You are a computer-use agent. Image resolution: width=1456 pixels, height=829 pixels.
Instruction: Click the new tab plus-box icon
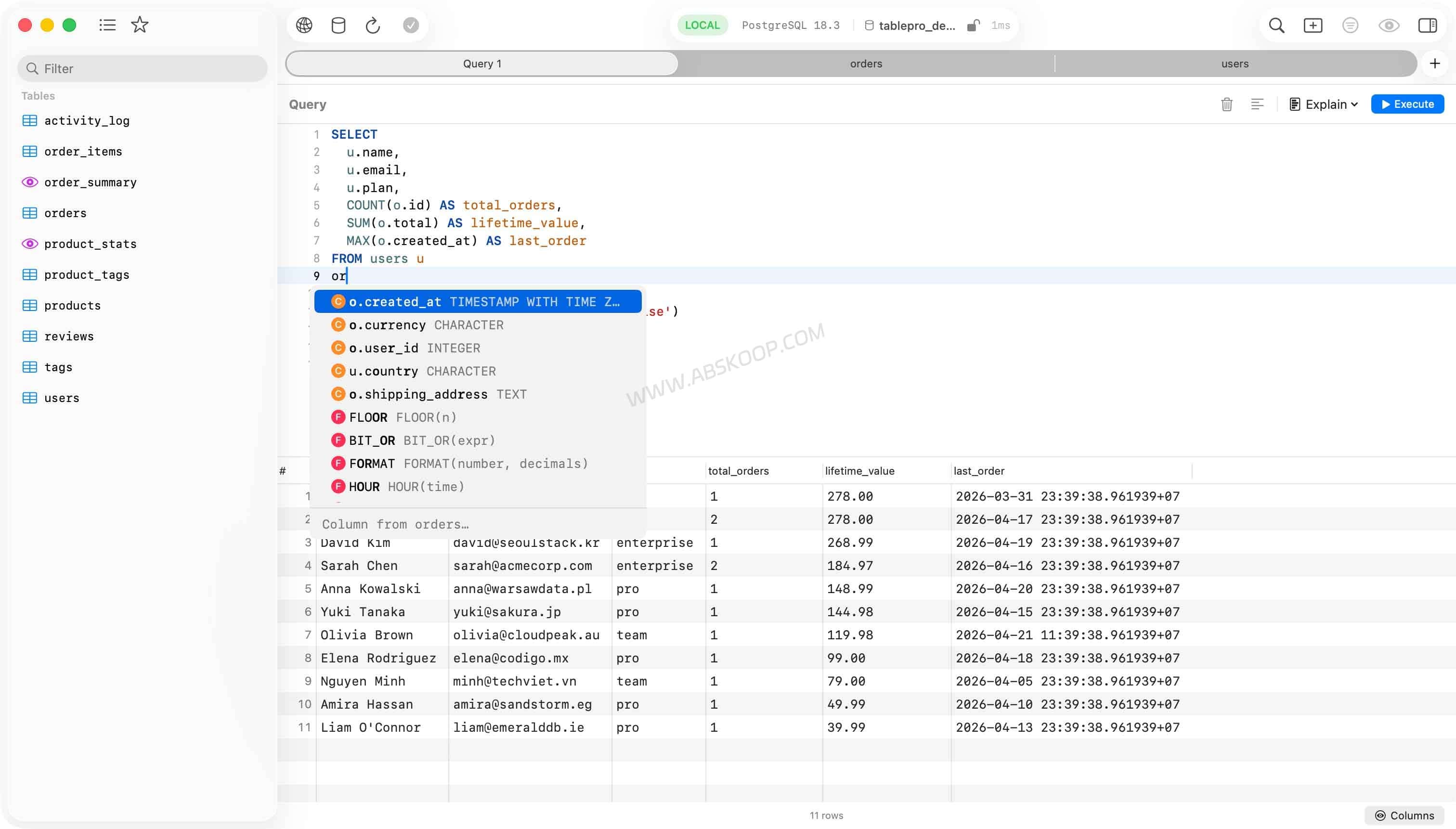click(1313, 25)
